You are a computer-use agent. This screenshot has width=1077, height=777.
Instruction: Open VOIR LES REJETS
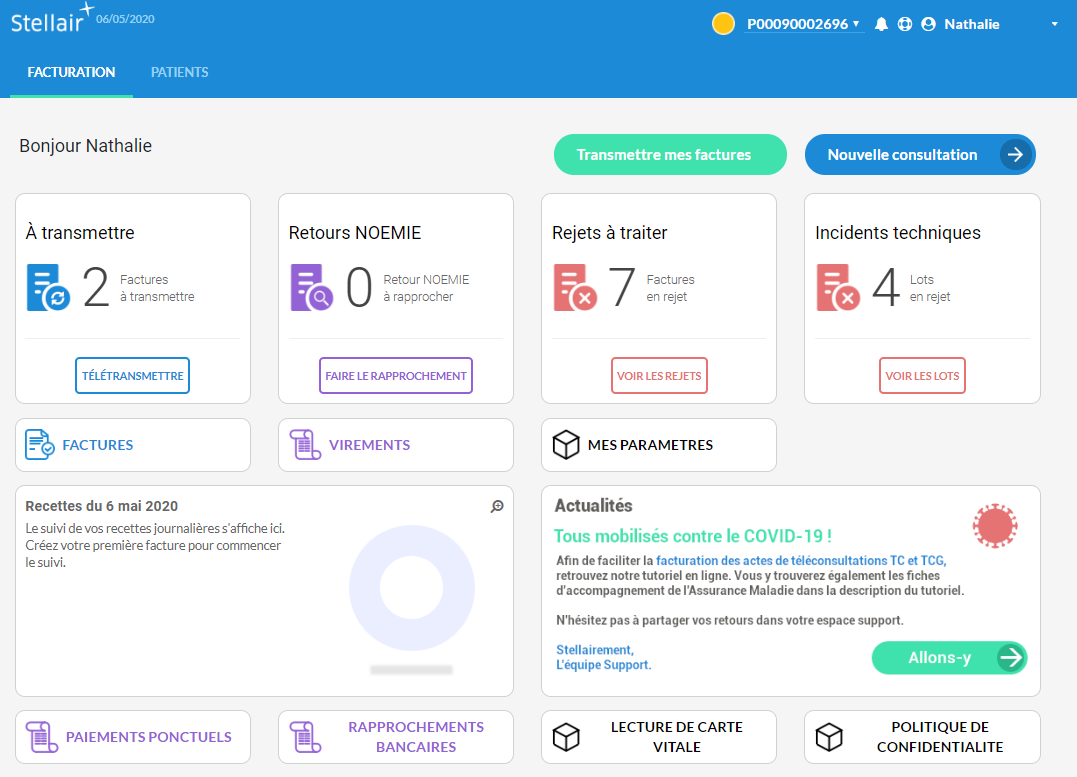[659, 376]
